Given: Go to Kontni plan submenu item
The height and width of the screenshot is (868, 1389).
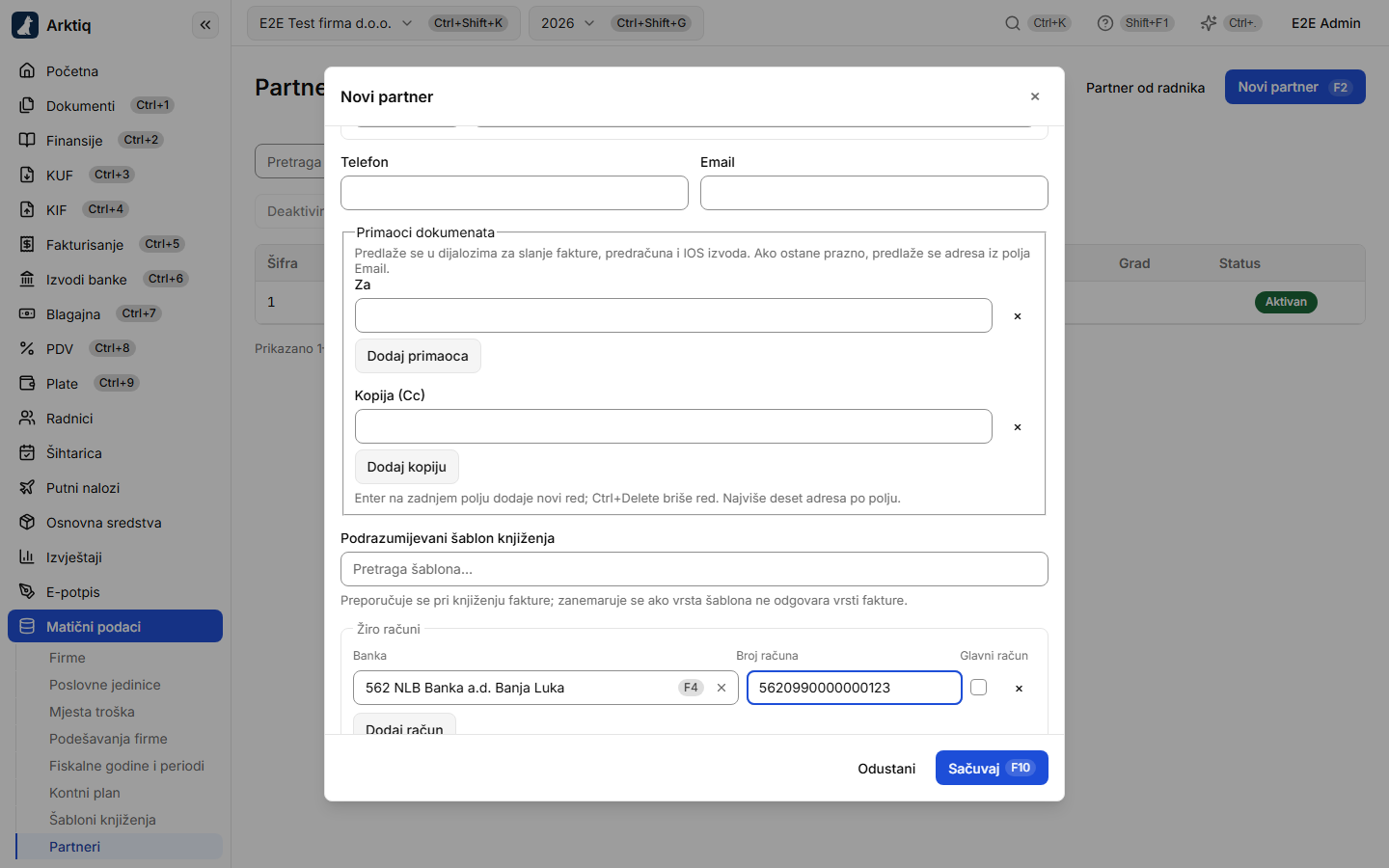Looking at the screenshot, I should tap(120, 793).
